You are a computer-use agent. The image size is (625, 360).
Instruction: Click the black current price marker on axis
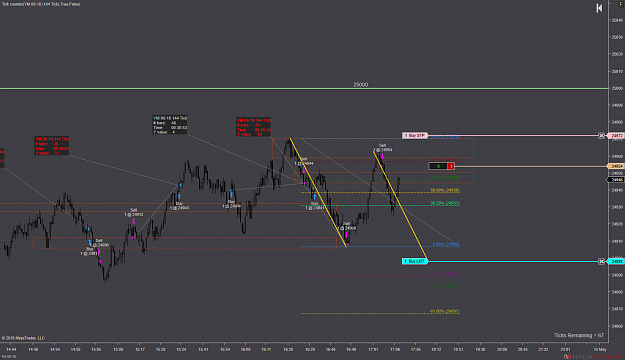point(616,180)
